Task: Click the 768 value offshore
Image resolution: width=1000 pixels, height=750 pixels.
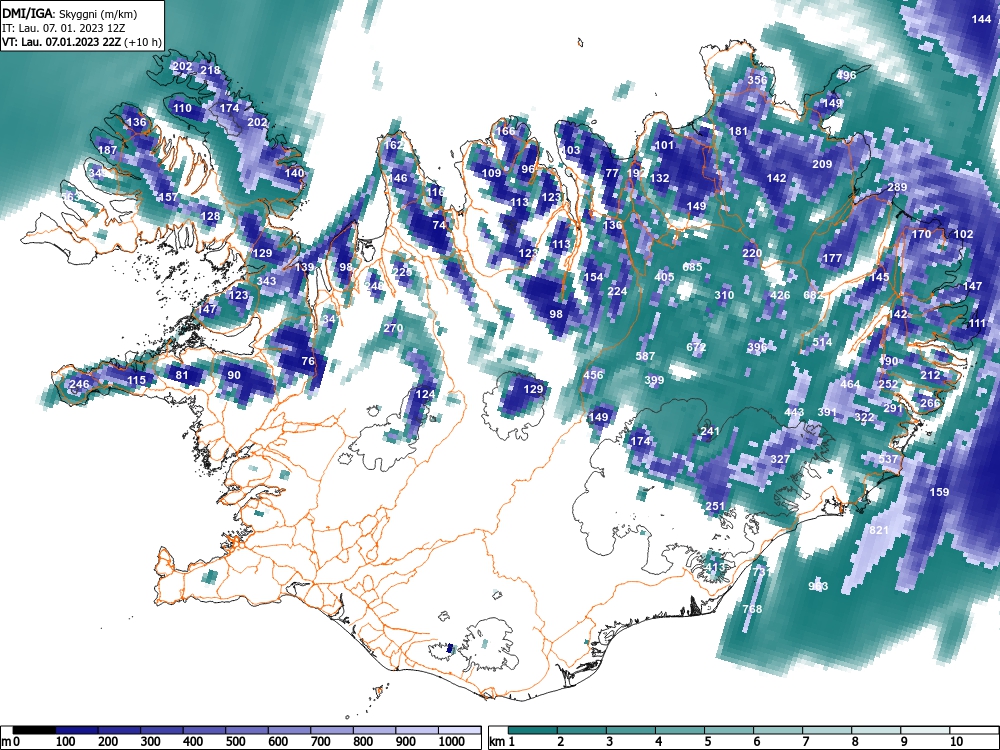Action: [x=752, y=609]
